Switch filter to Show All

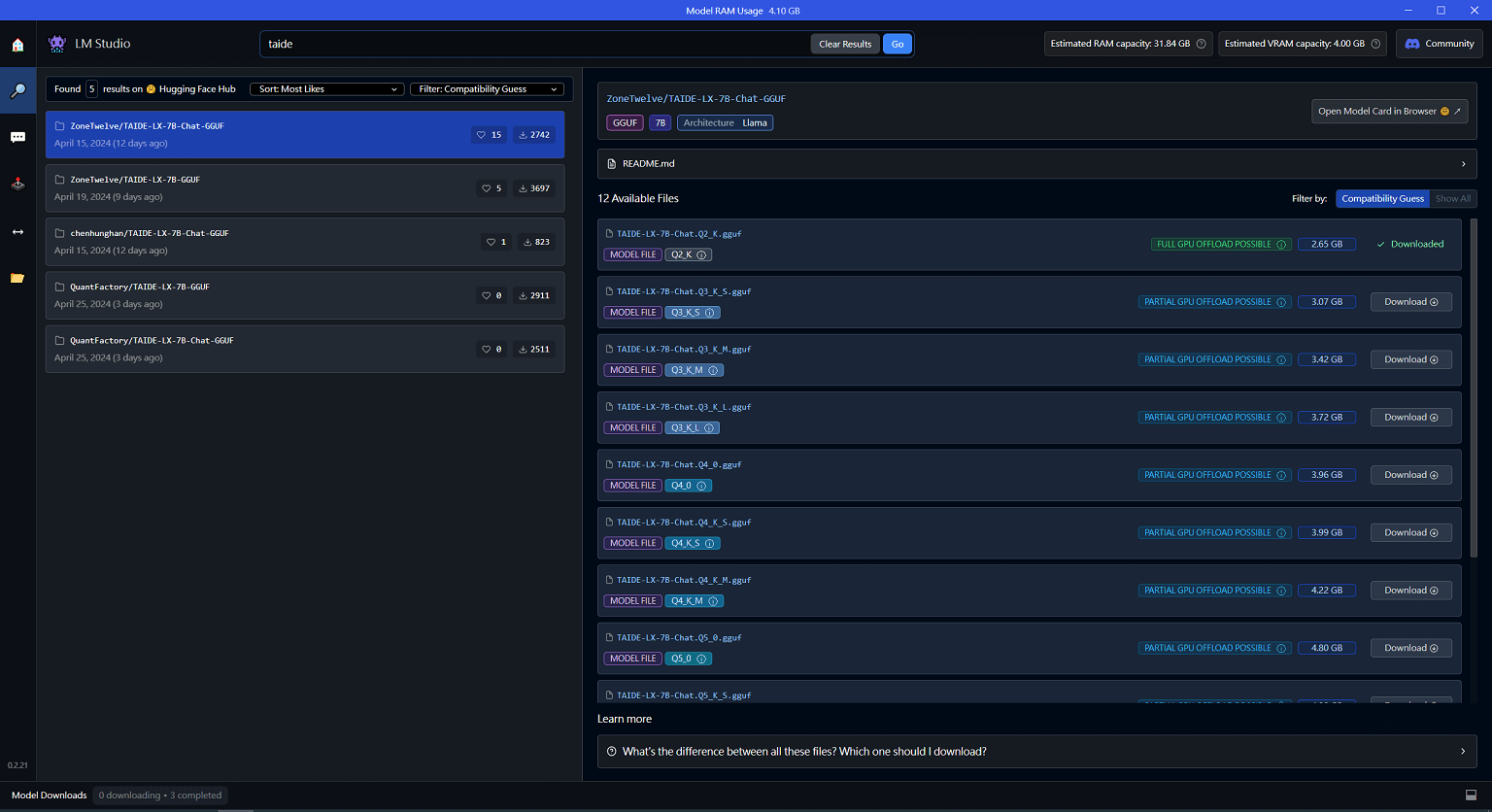coord(1453,198)
